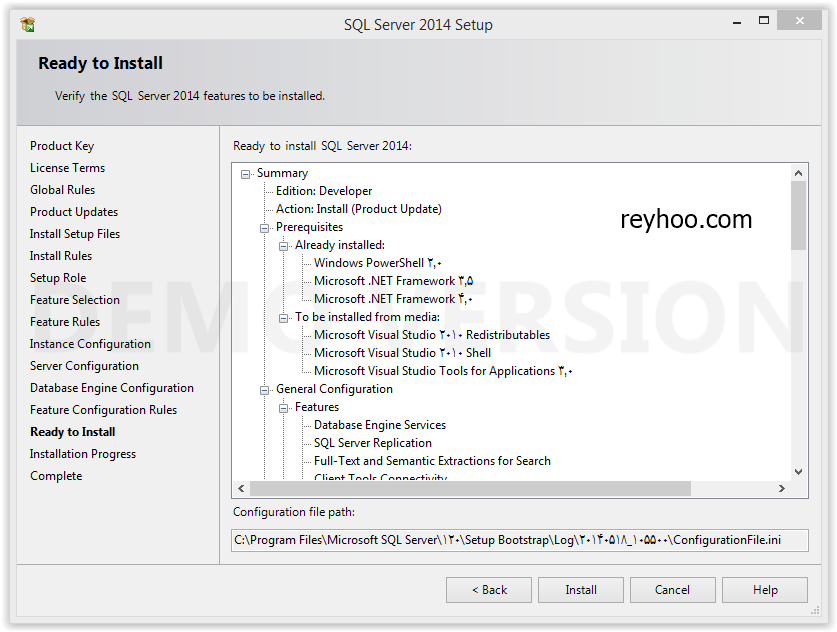
Task: Select the Setup Role step
Action: [x=58, y=278]
